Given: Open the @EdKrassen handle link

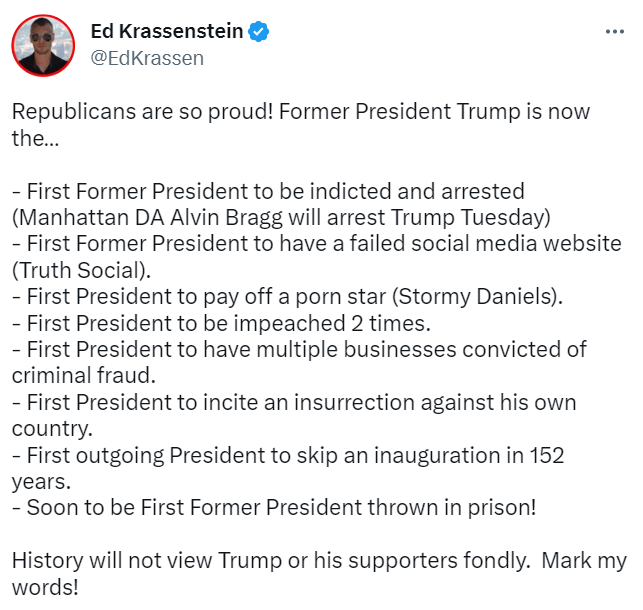Looking at the screenshot, I should tap(147, 58).
